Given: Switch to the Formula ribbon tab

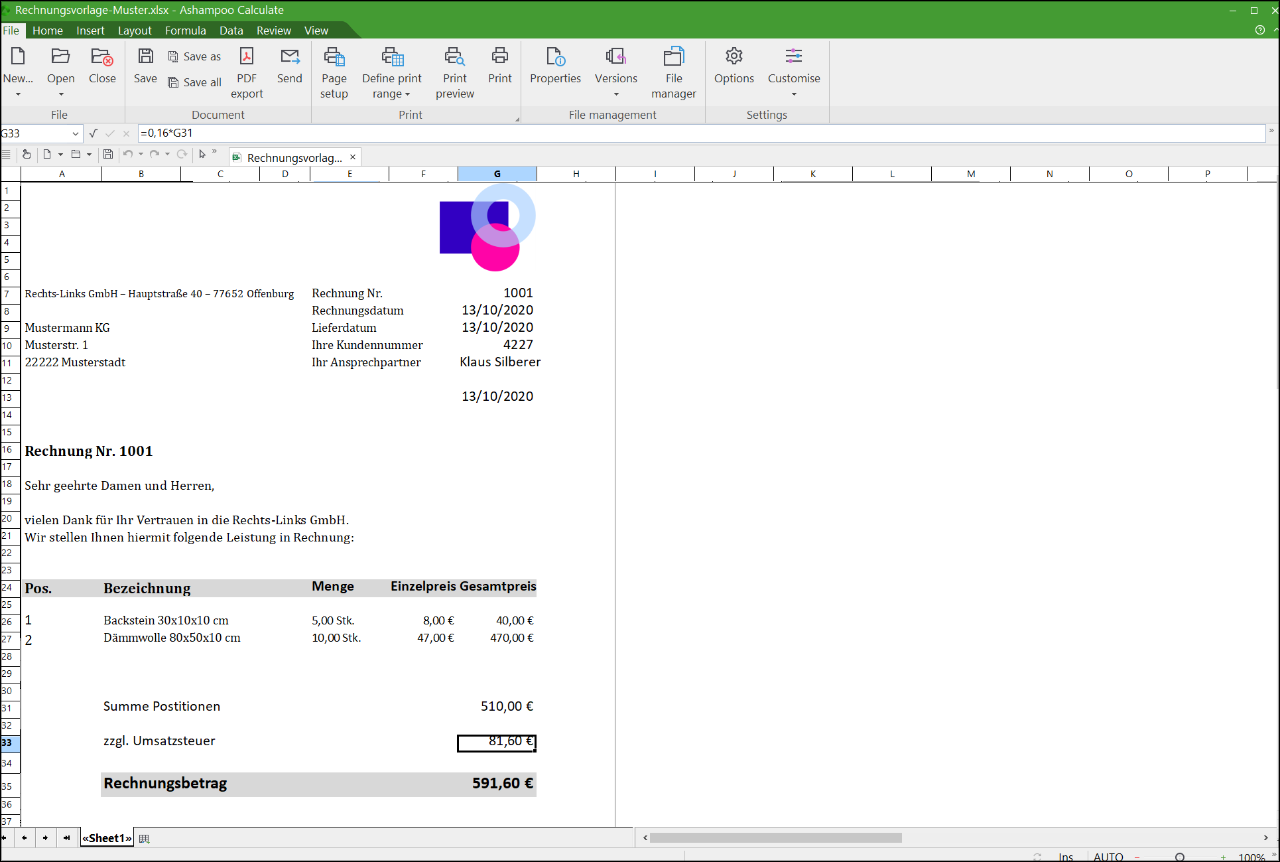Looking at the screenshot, I should (x=186, y=30).
